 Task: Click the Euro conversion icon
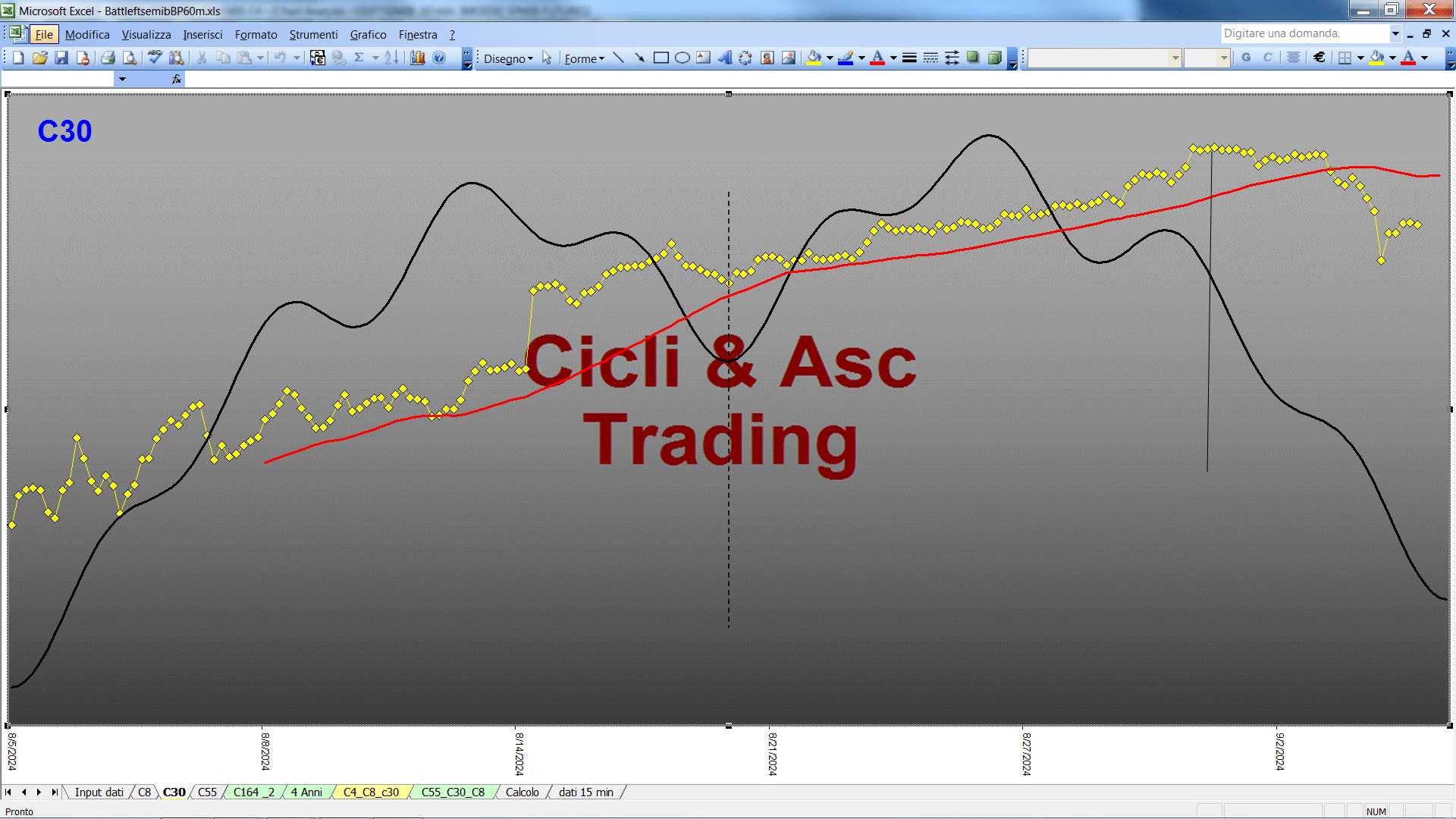[318, 58]
